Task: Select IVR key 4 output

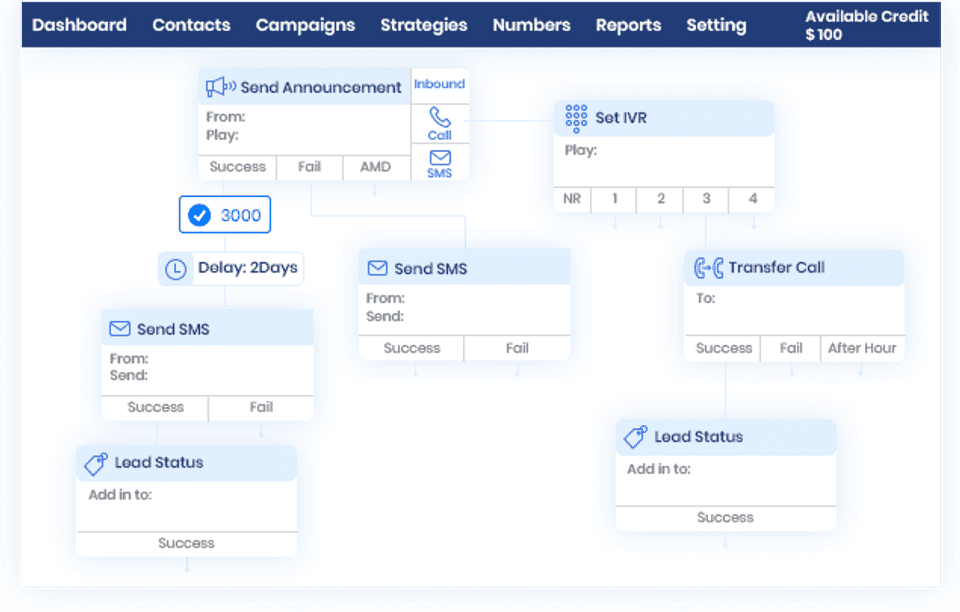Action: point(752,199)
